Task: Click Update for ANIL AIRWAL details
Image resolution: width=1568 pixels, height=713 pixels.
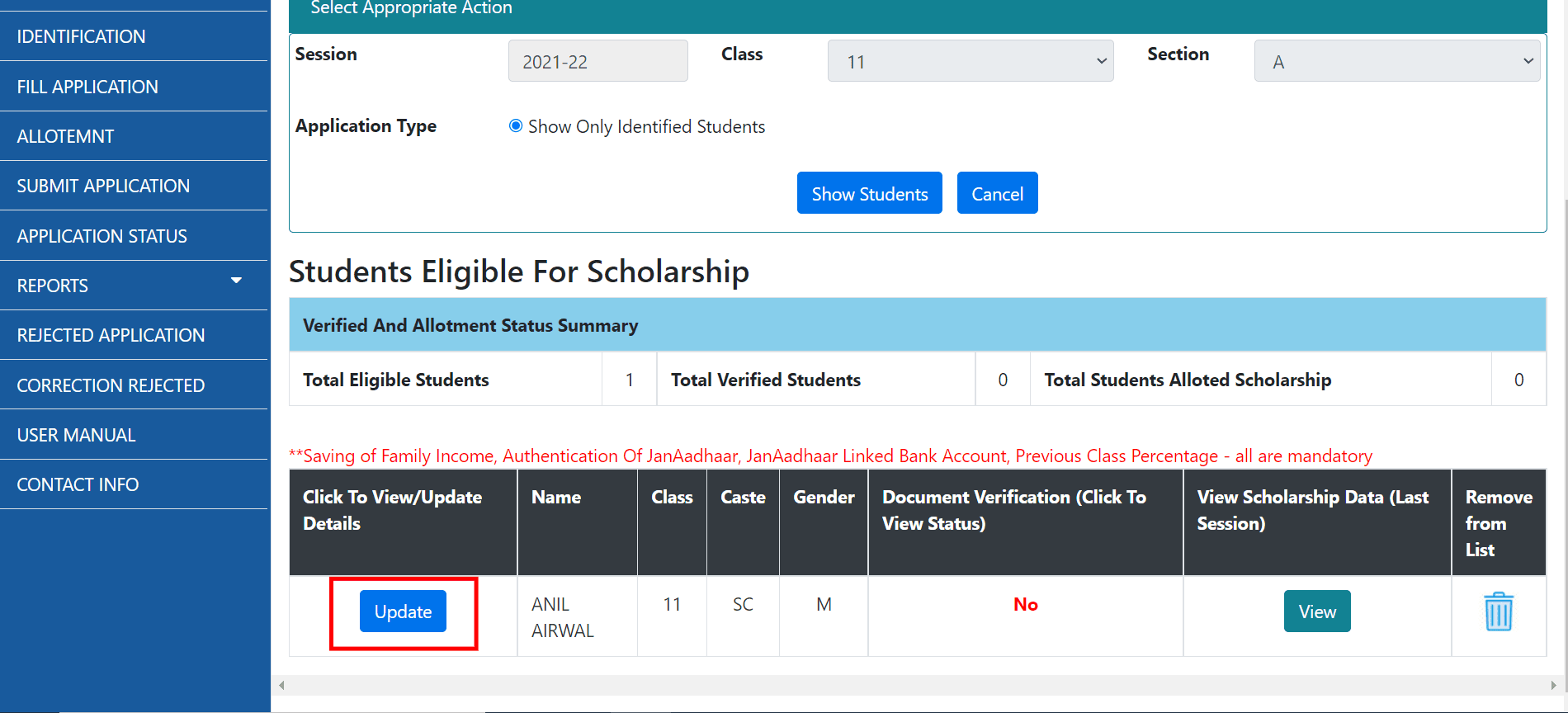Action: point(403,611)
